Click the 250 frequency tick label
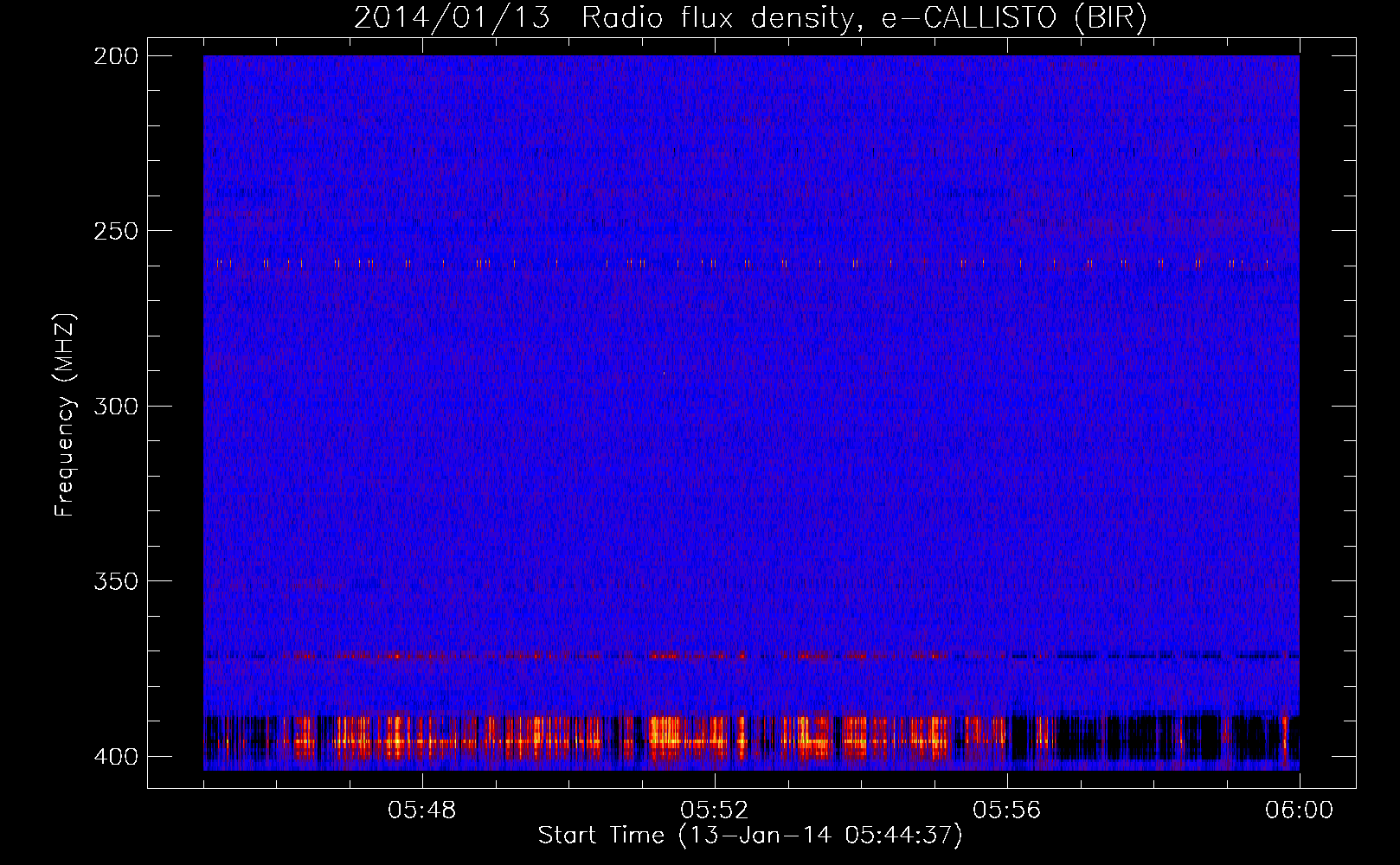The height and width of the screenshot is (865, 1400). tap(115, 231)
